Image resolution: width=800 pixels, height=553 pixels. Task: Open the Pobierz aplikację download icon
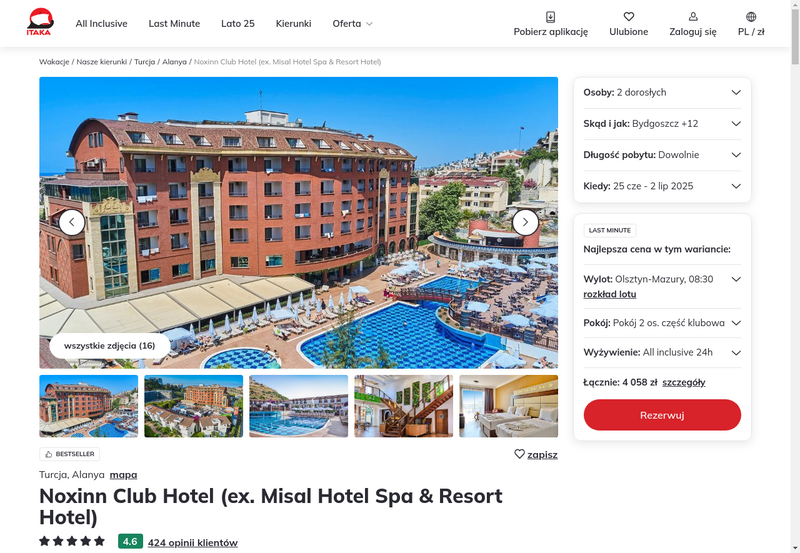(551, 17)
